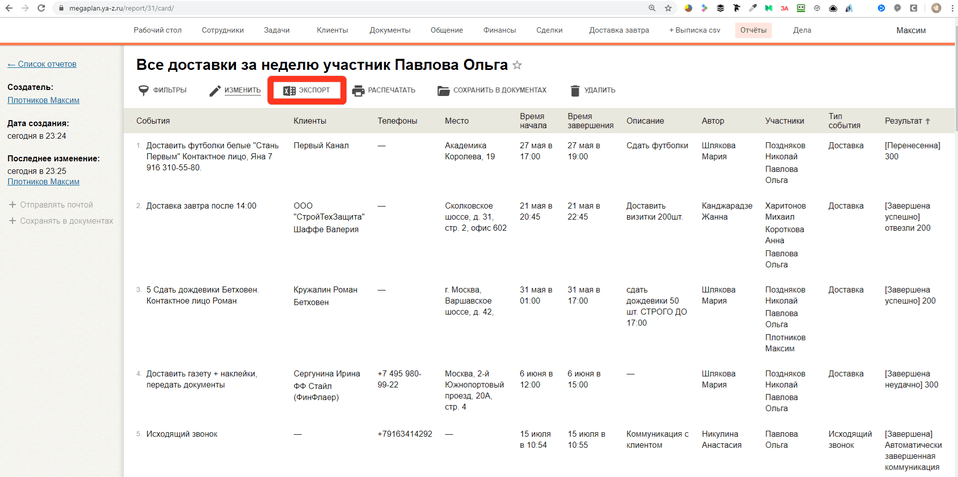The height and width of the screenshot is (477, 958).
Task: Click the Изменить pencil icon
Action: (x=215, y=91)
